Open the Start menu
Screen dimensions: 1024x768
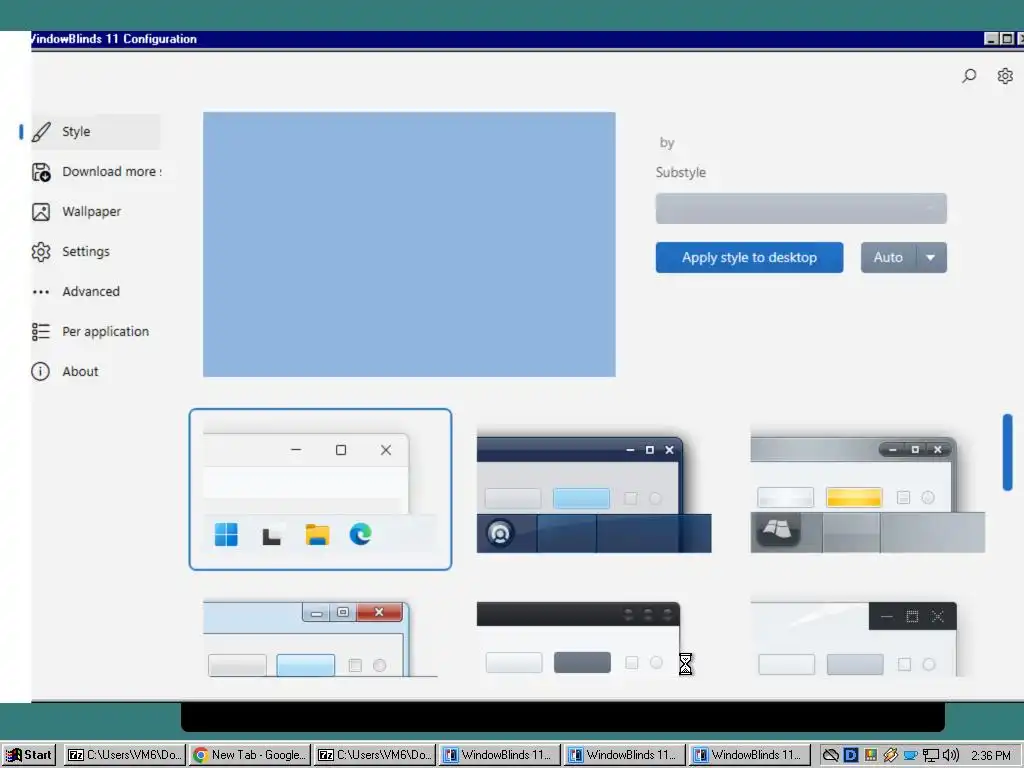[x=29, y=755]
